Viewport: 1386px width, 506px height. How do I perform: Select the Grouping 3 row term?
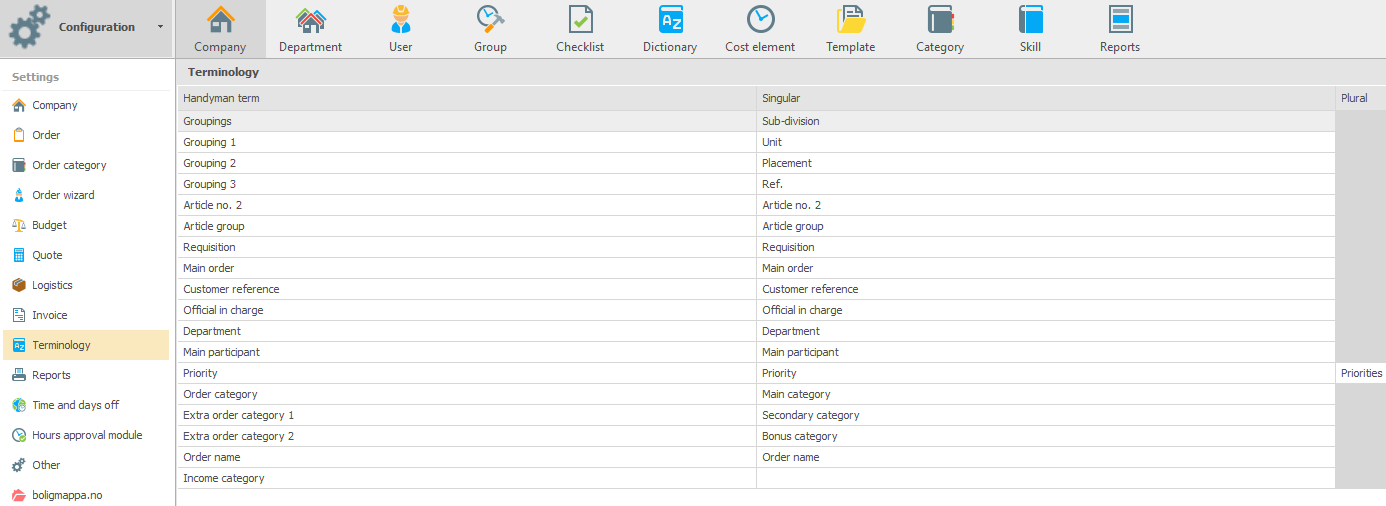[x=467, y=184]
